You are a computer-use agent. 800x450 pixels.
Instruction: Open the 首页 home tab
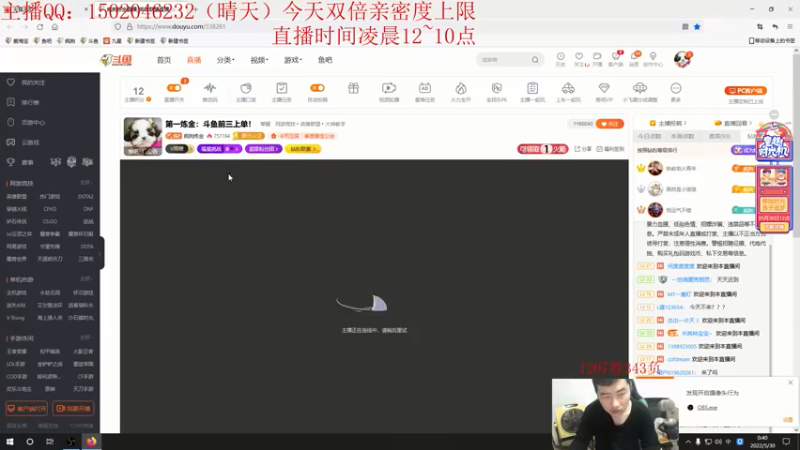click(x=164, y=60)
